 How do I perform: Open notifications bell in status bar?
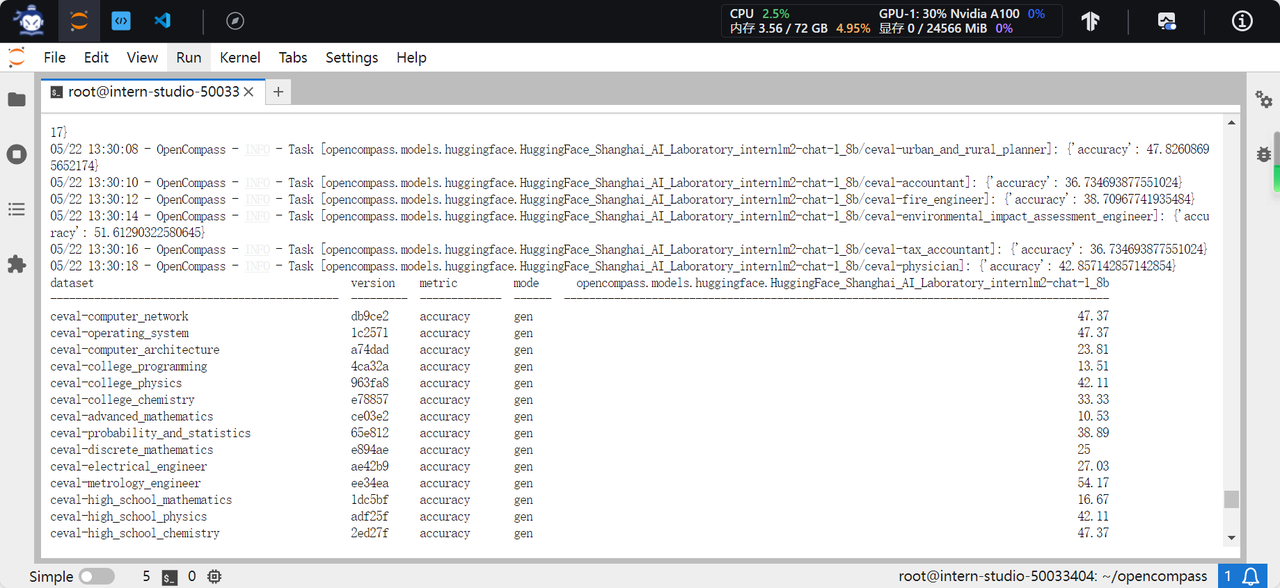coord(1251,577)
